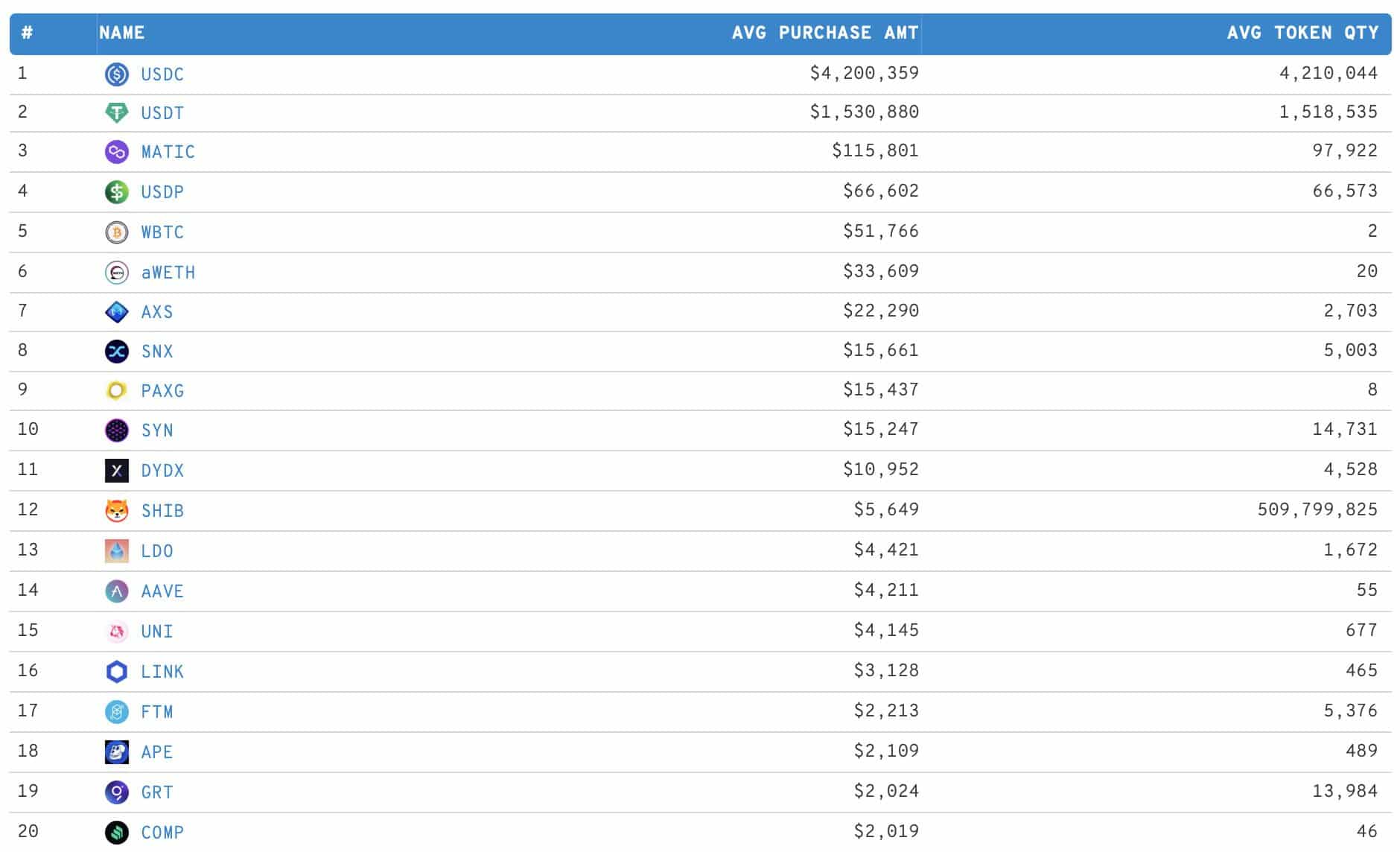Click the Shiba Inu SHIB icon
Image resolution: width=1400 pixels, height=852 pixels.
[x=117, y=511]
